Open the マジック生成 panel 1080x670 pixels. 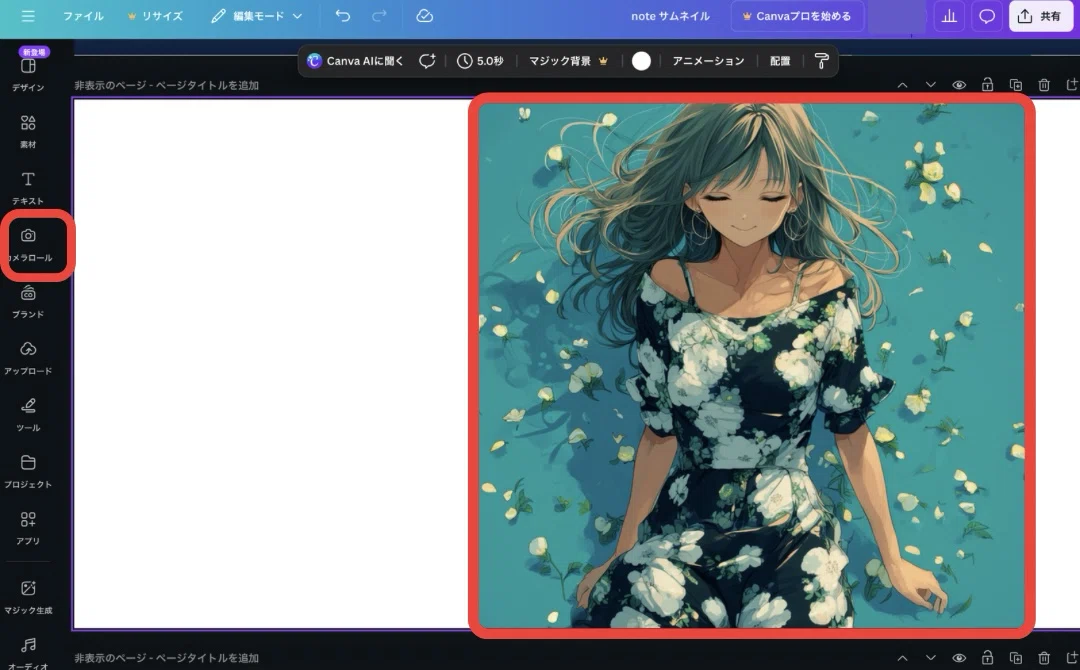click(x=28, y=597)
